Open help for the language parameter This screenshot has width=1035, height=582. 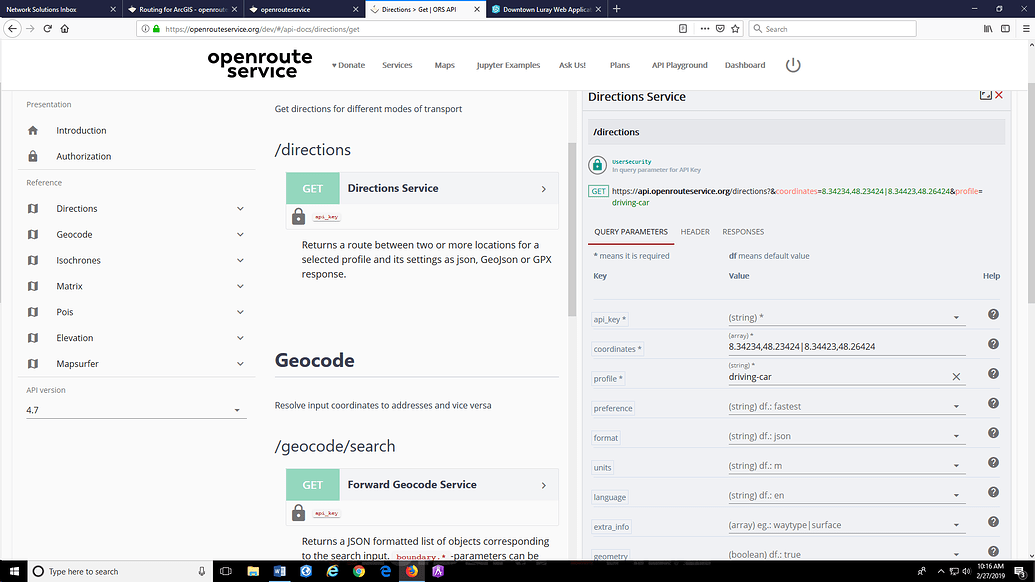993,493
